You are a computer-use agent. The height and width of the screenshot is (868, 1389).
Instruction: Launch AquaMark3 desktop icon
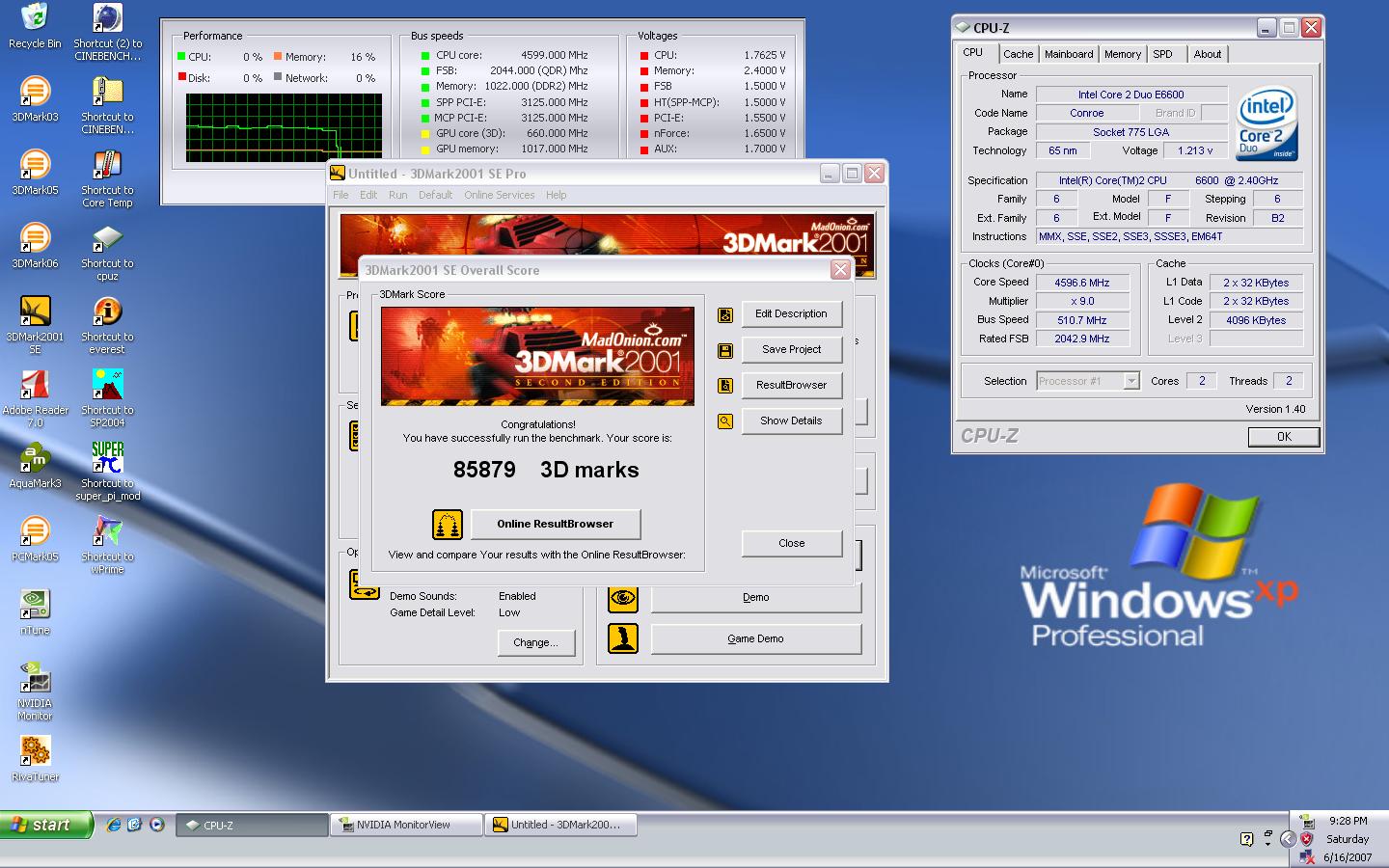pyautogui.click(x=35, y=466)
